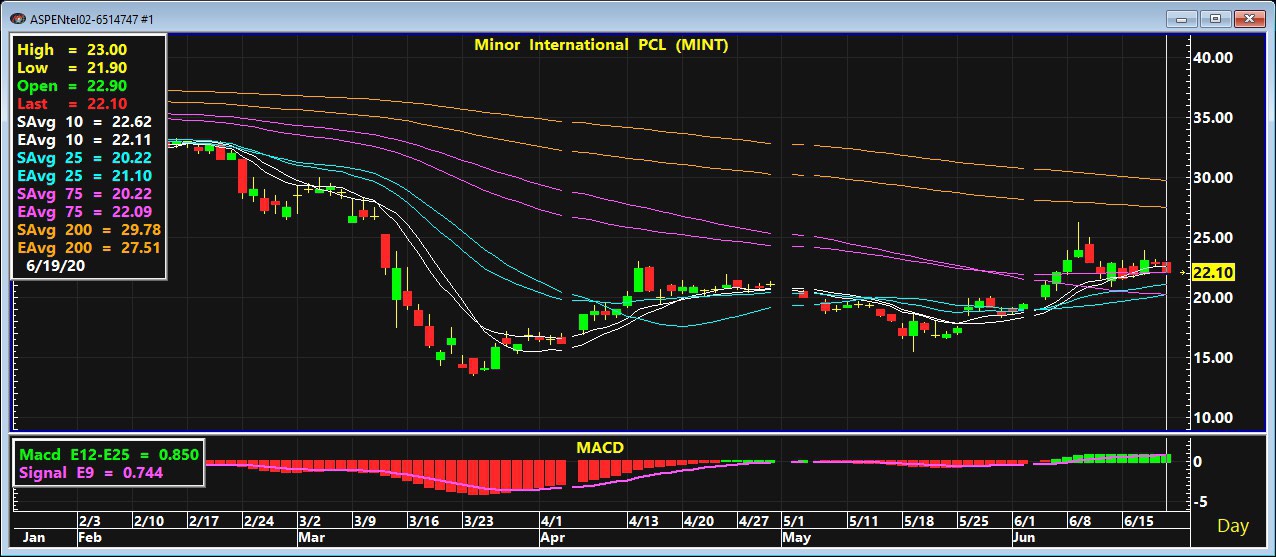
Task: Click the 40.00 price axis label
Action: 1212,58
